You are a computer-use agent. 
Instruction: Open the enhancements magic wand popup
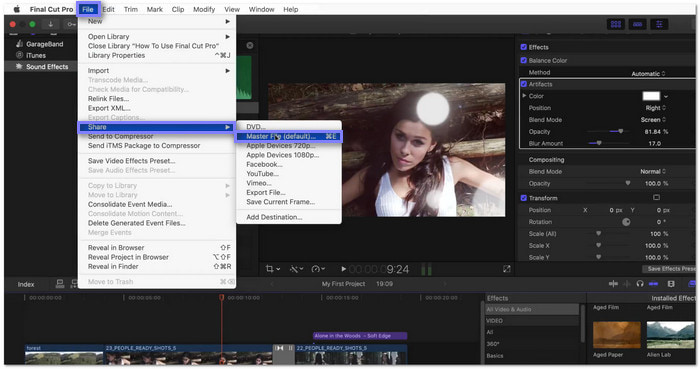[x=296, y=269]
